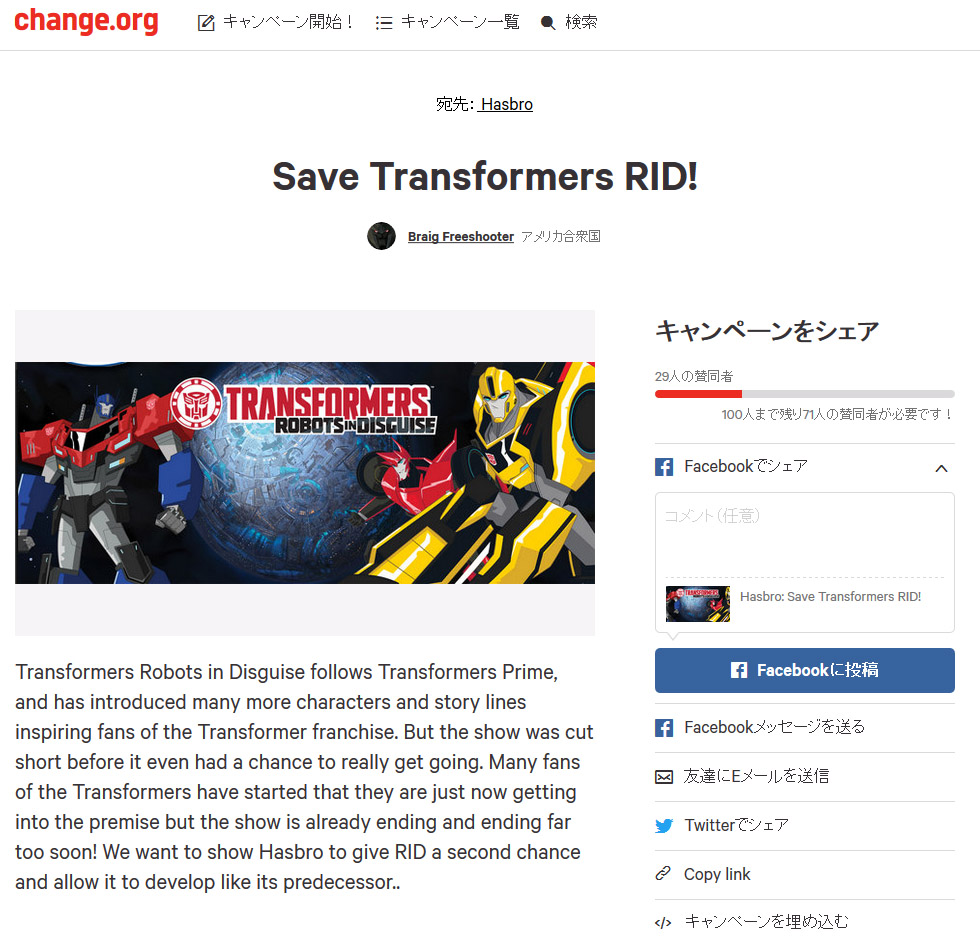Image resolution: width=980 pixels, height=939 pixels.
Task: Click the list icon beside キャンペーン一覧
Action: pos(384,23)
